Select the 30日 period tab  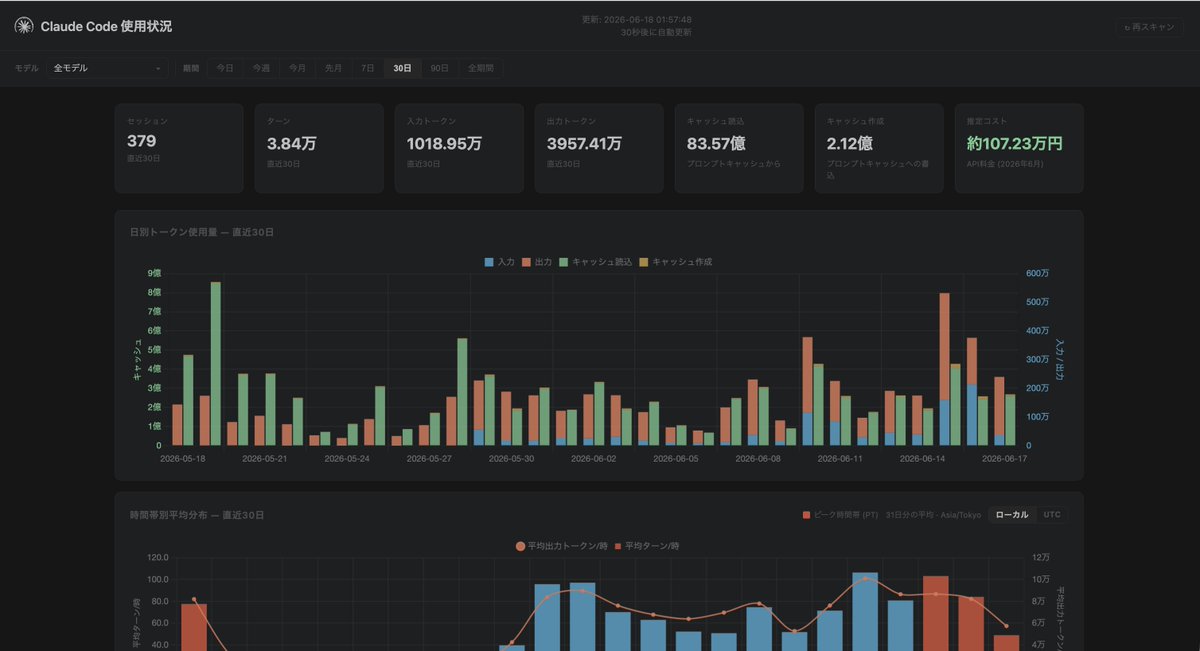coord(402,68)
